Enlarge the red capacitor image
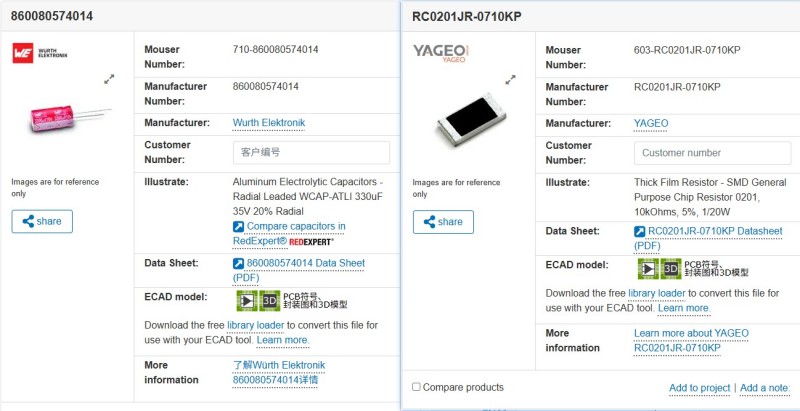Image resolution: width=800 pixels, height=411 pixels. [x=109, y=78]
